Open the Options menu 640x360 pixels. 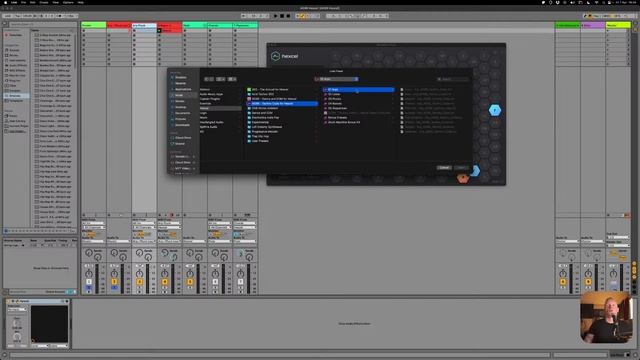68,2
